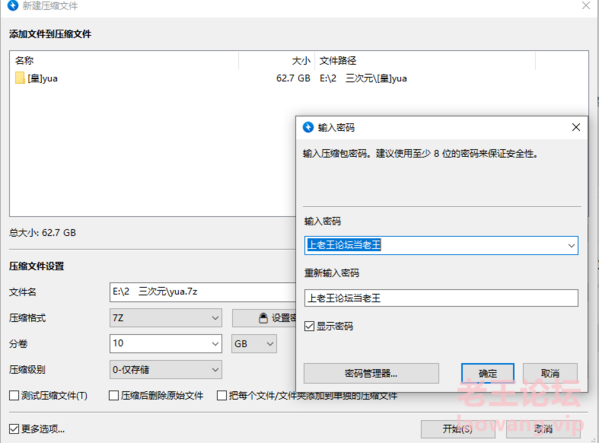This screenshot has width=599, height=443.
Task: Open the 分卷 size combo box showing 10
Action: tap(165, 343)
